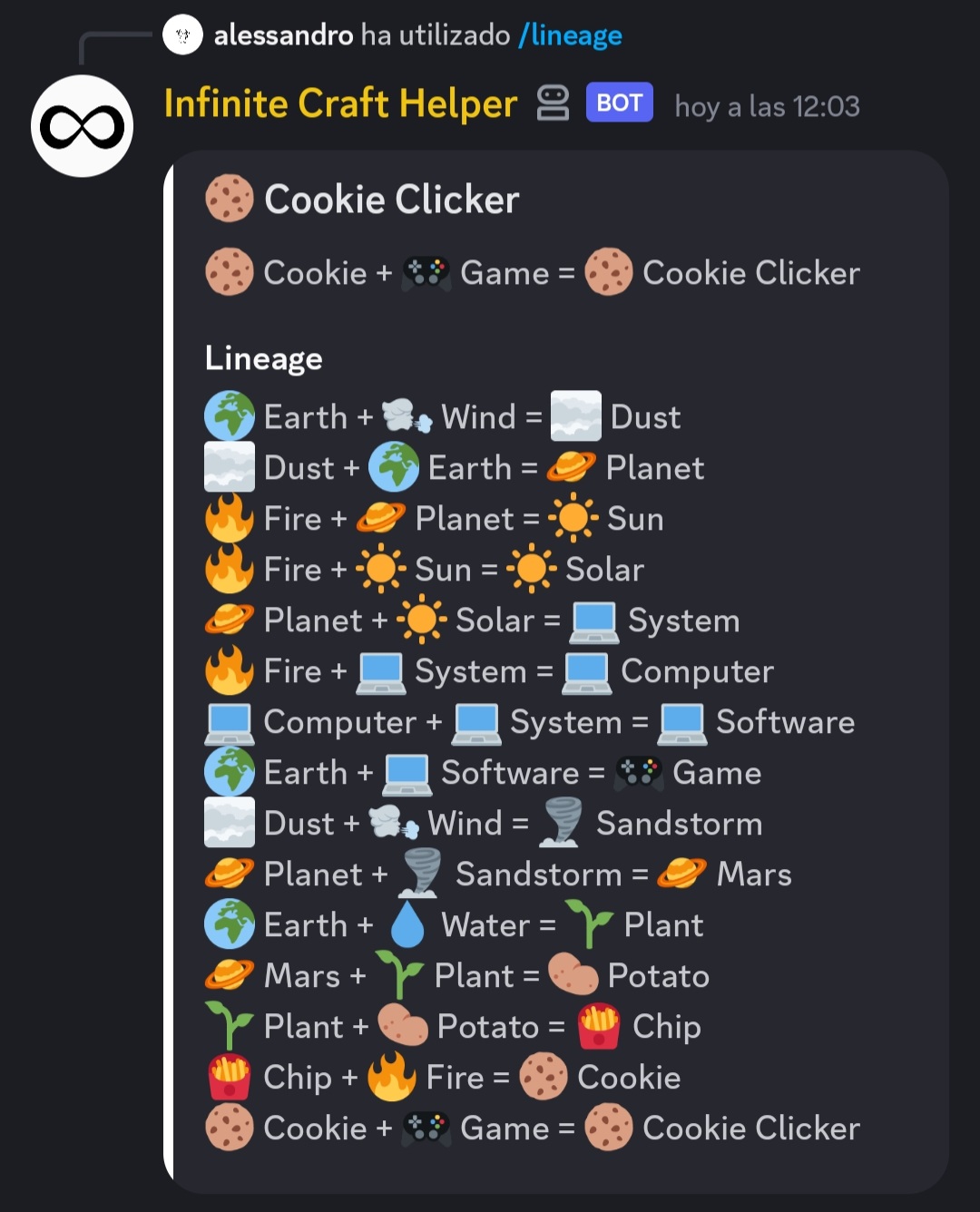The height and width of the screenshot is (1212, 980).
Task: Click the water droplet emoji
Action: coord(407,924)
